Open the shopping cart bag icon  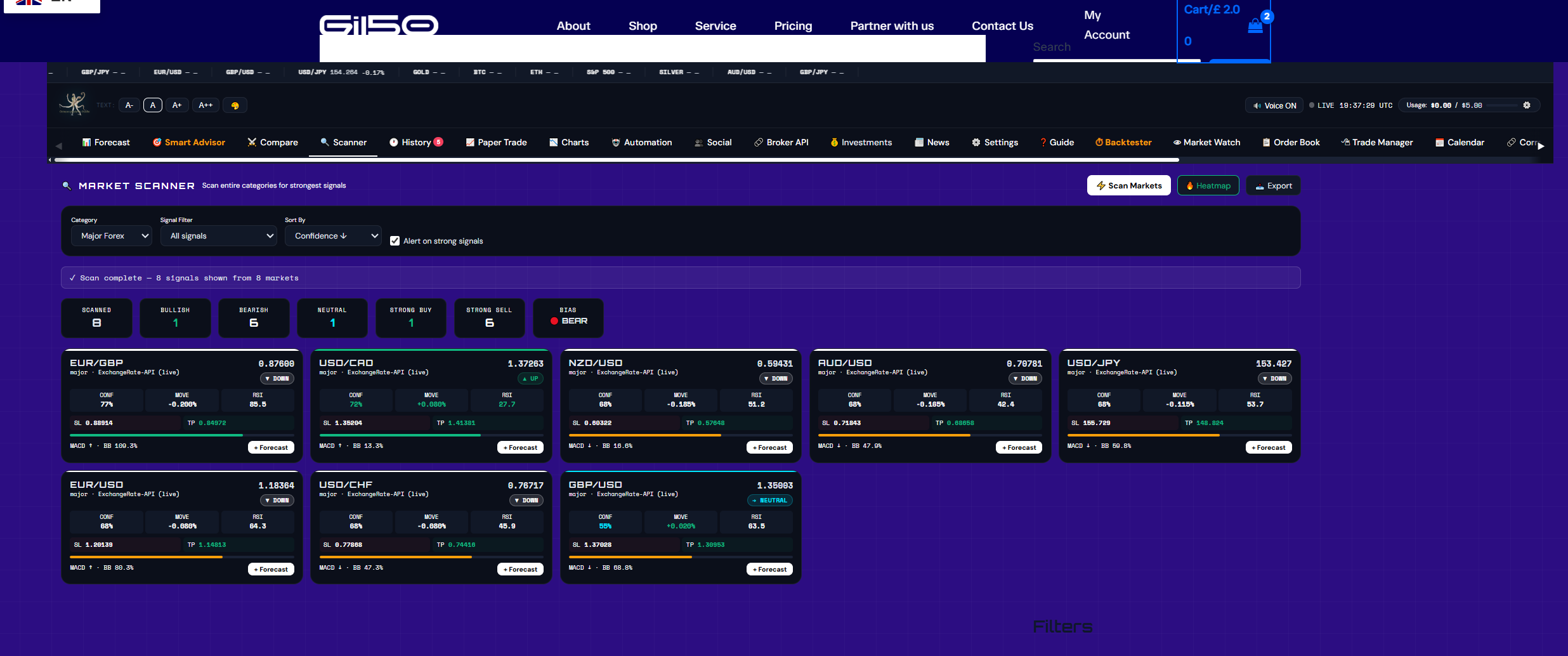[x=1255, y=26]
